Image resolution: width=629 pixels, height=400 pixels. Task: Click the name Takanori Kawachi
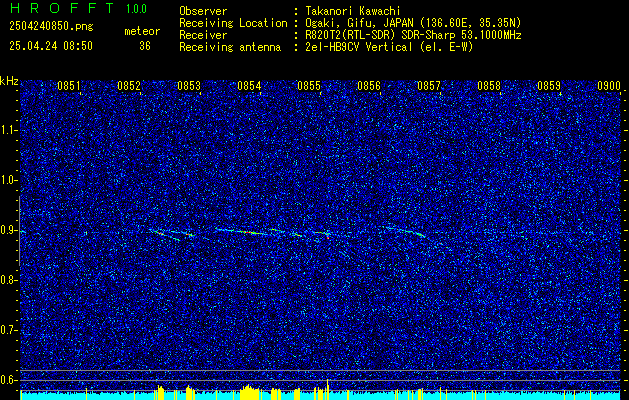352,11
